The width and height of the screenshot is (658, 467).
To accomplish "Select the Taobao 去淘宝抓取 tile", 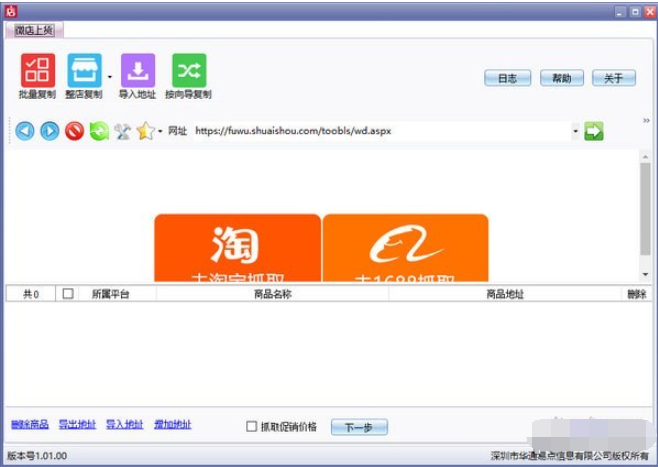I will pyautogui.click(x=238, y=248).
